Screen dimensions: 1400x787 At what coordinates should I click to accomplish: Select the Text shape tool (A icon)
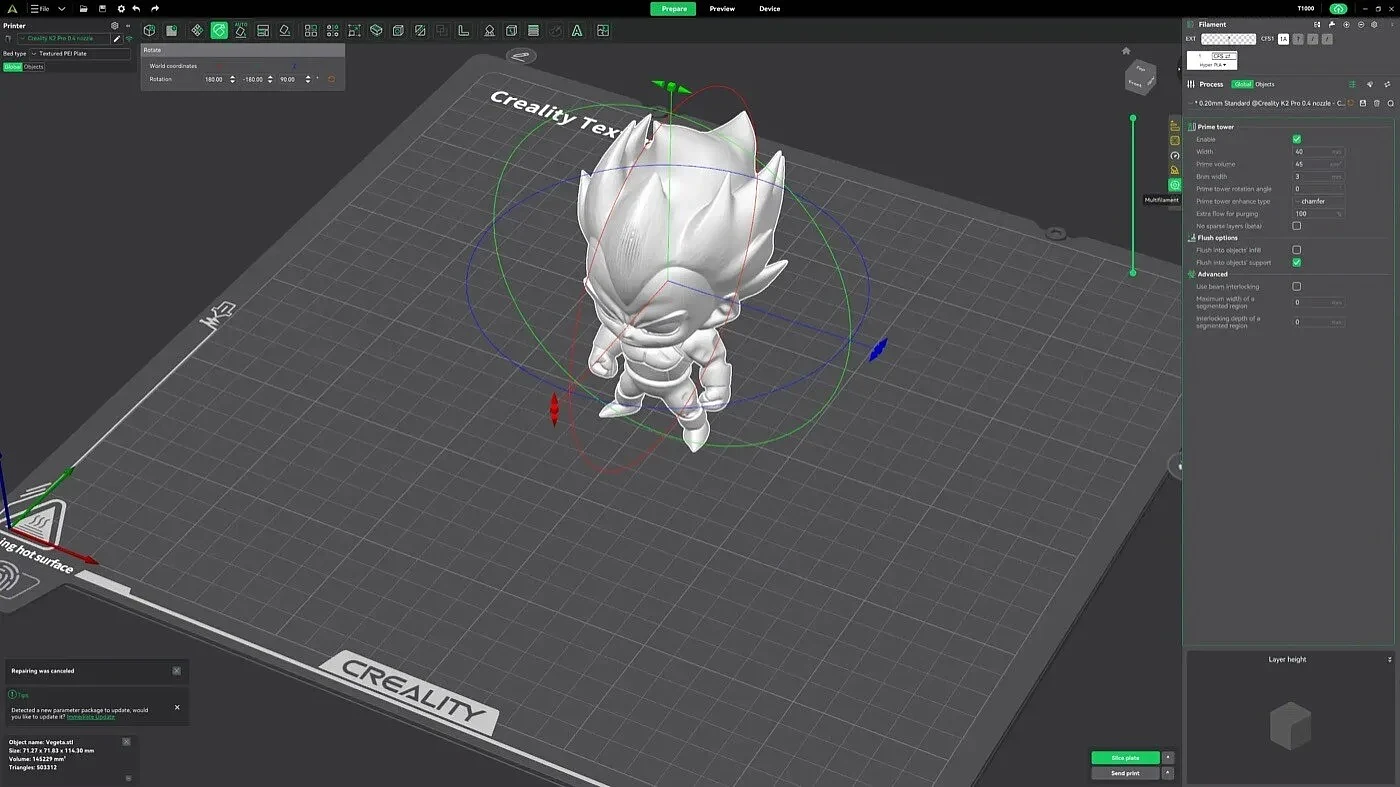[577, 31]
